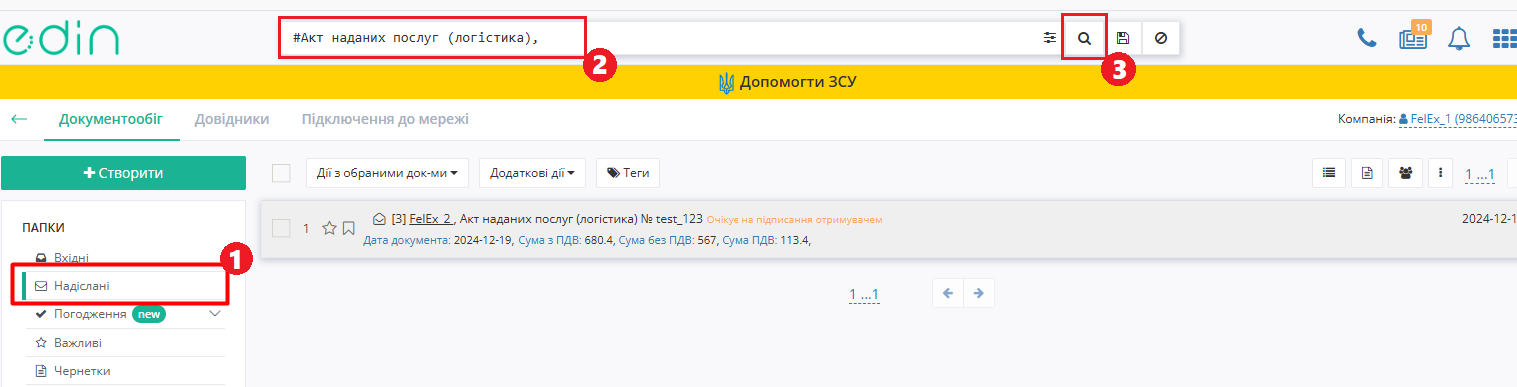Star the document test_123
The image size is (1517, 387).
click(329, 228)
